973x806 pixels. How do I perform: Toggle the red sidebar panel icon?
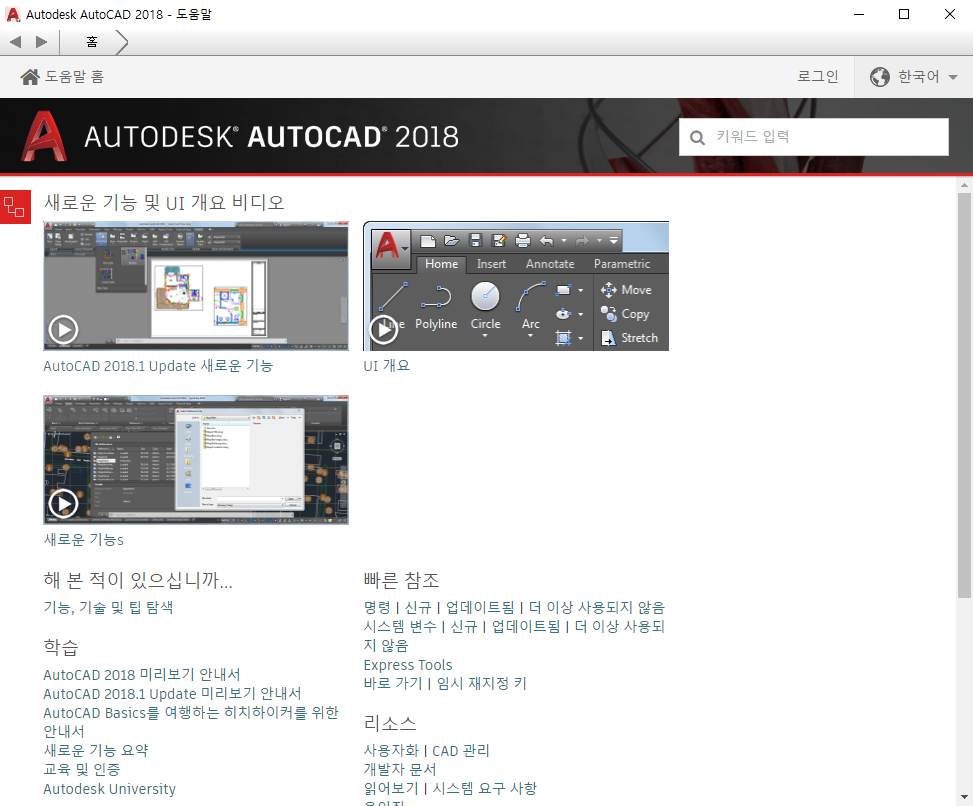[x=15, y=207]
